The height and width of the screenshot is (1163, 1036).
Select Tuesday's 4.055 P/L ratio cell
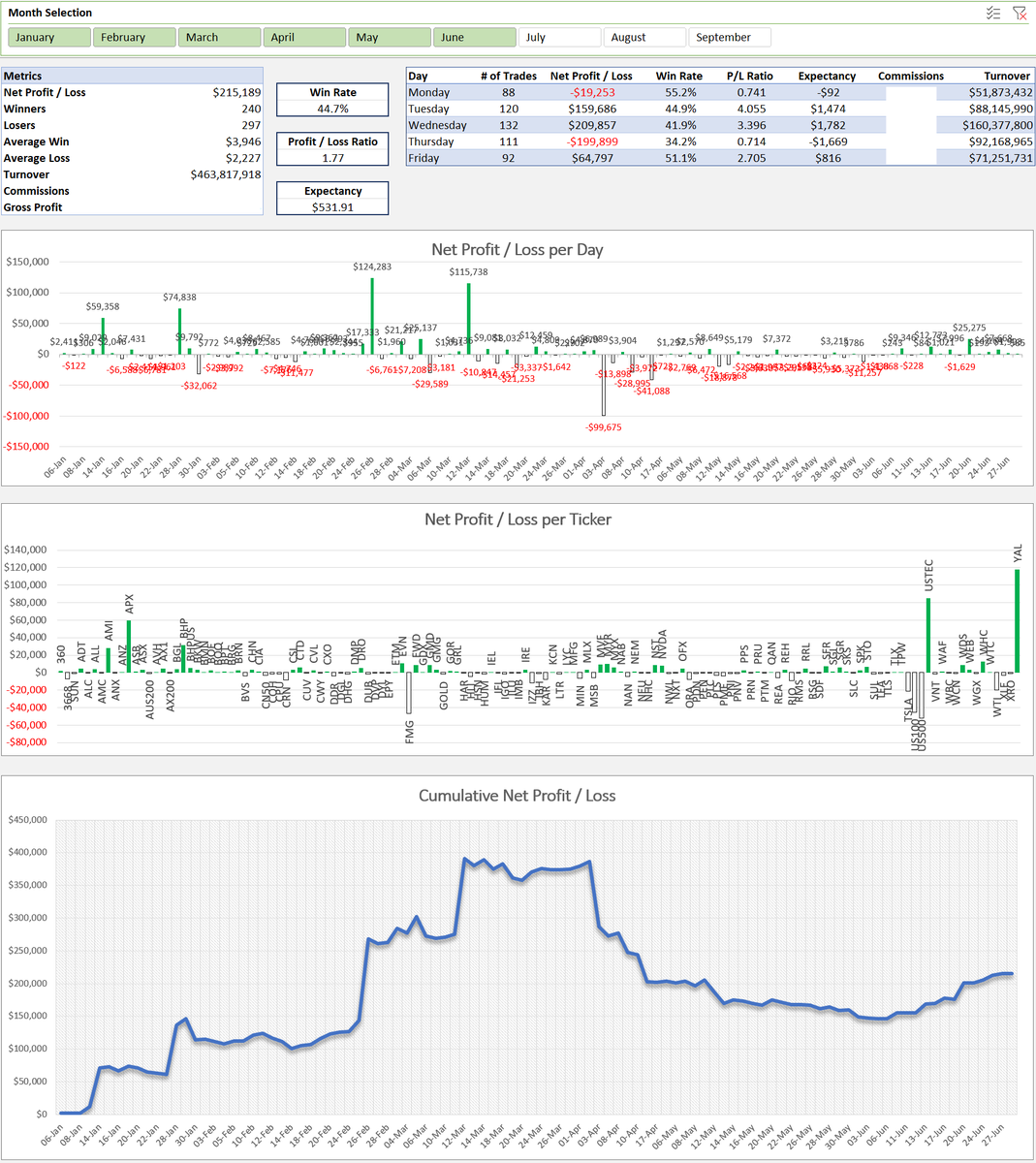click(751, 109)
